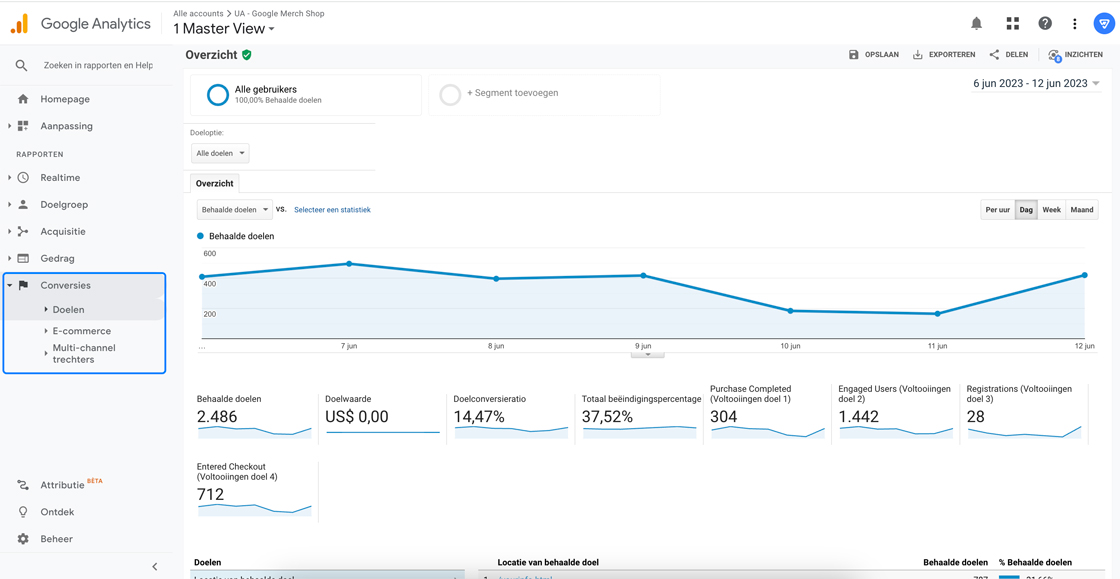Click the Inzichten button
The image size is (1120, 579).
pos(1075,54)
